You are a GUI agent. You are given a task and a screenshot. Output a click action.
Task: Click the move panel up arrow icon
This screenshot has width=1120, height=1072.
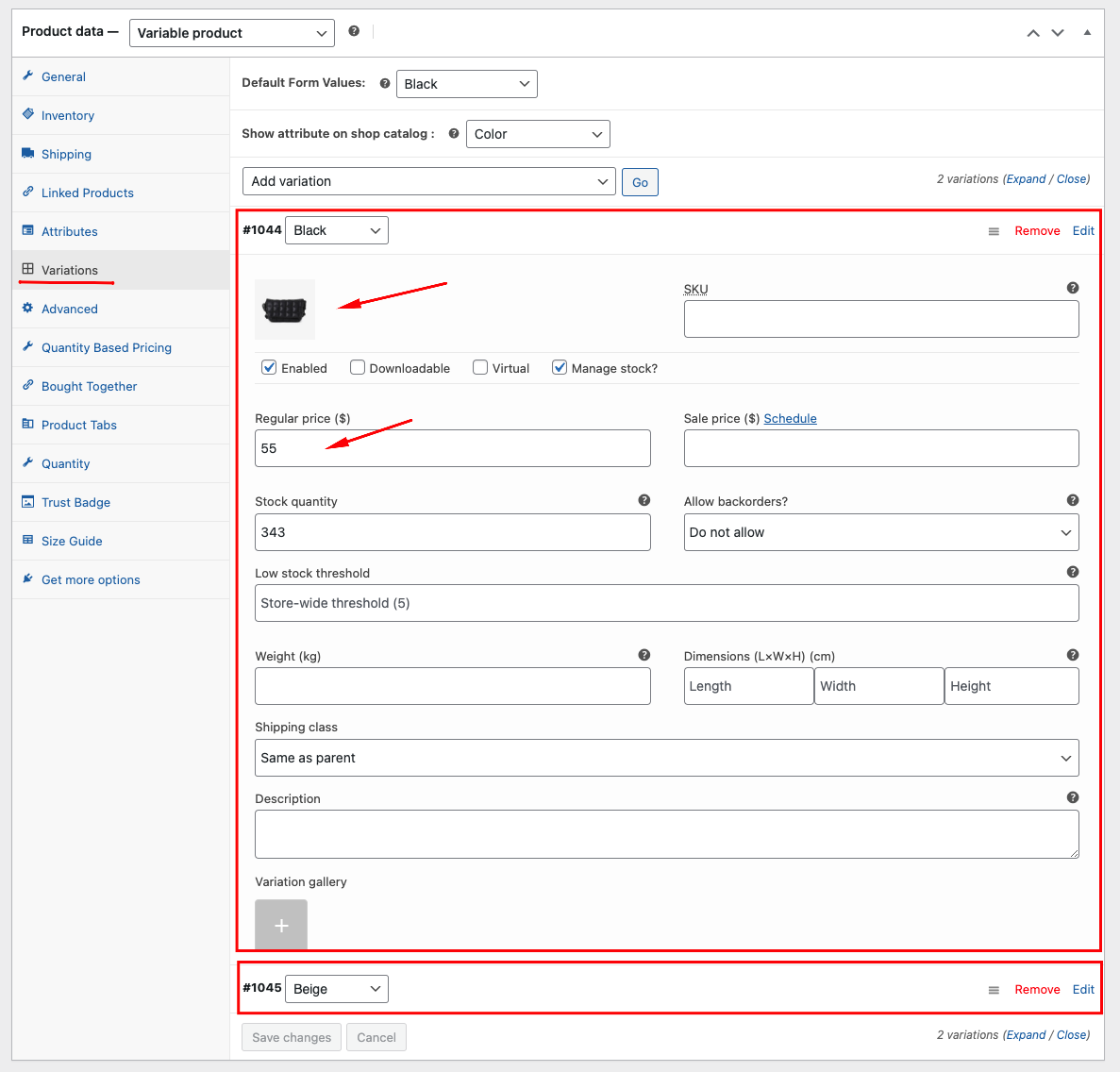click(1033, 33)
